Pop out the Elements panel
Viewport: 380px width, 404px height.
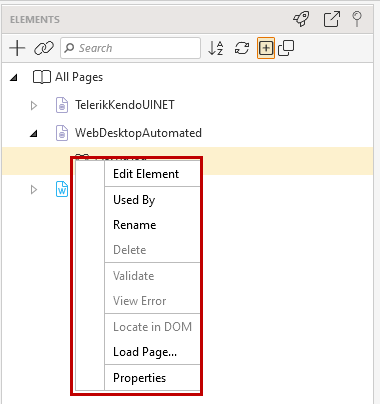[332, 19]
